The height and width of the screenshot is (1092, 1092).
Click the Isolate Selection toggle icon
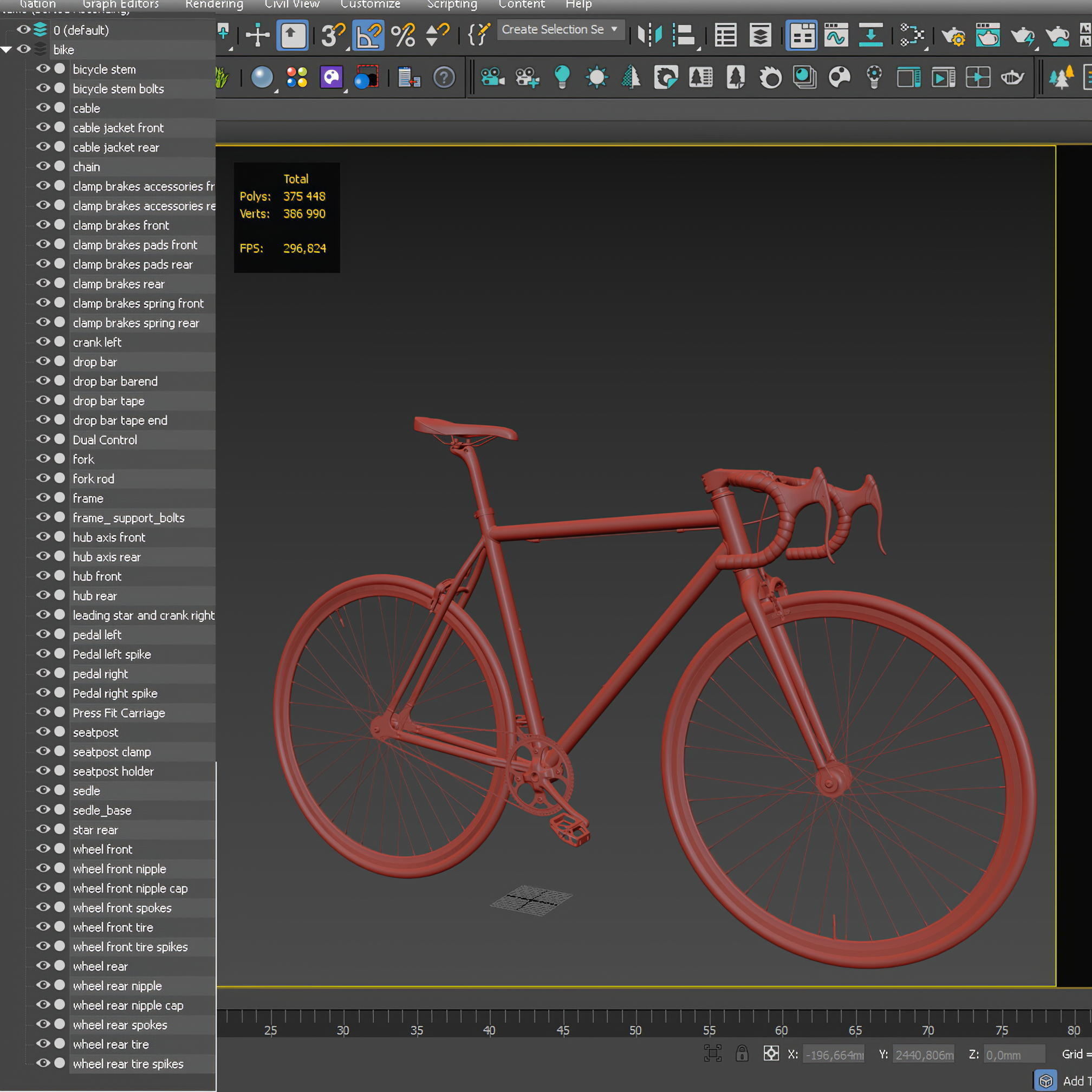(x=712, y=1054)
